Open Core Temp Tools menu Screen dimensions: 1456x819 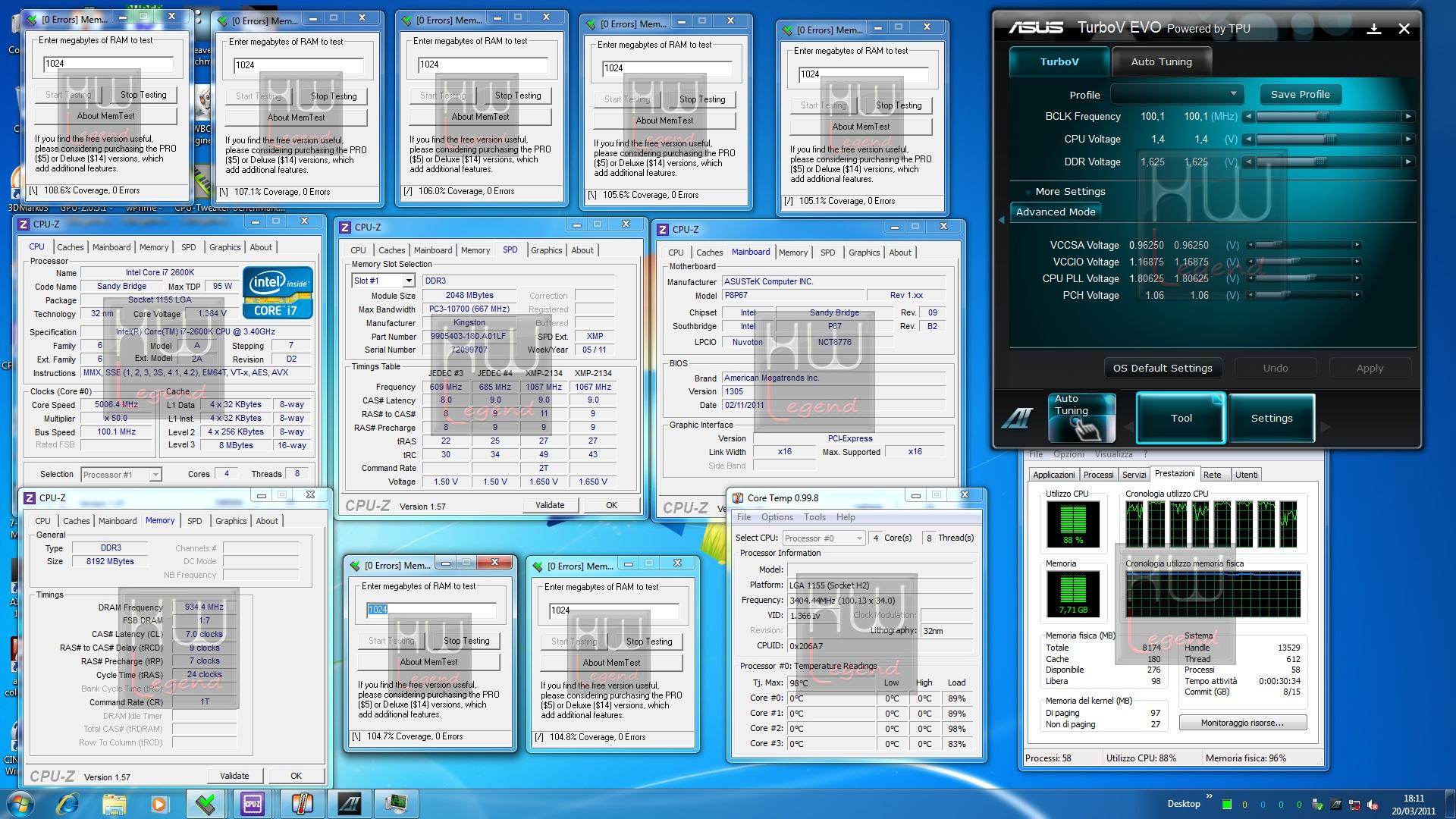[814, 517]
